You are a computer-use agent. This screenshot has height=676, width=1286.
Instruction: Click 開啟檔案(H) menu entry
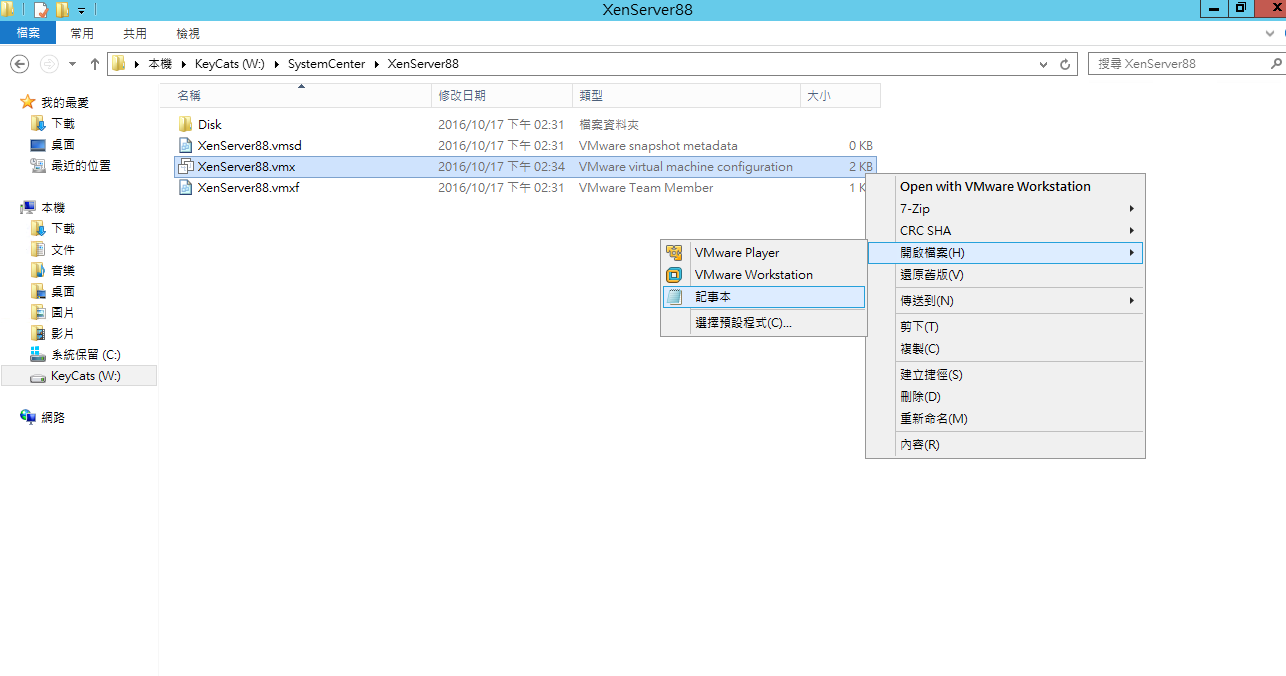coord(1005,252)
